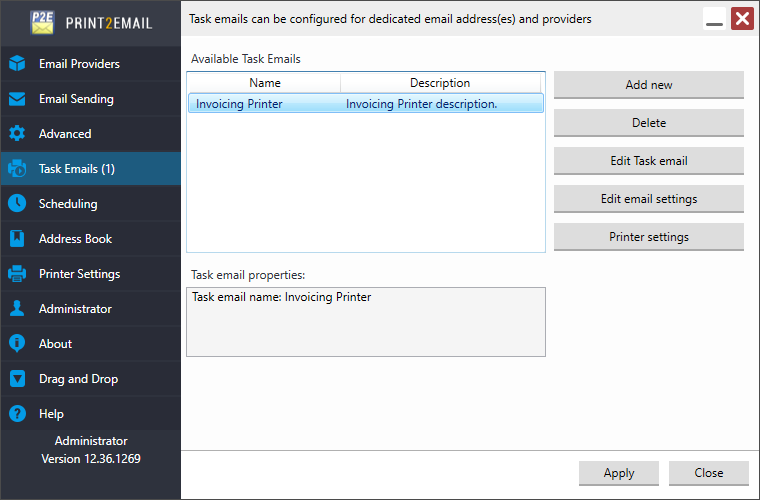Add new task email
The height and width of the screenshot is (500, 760).
649,85
